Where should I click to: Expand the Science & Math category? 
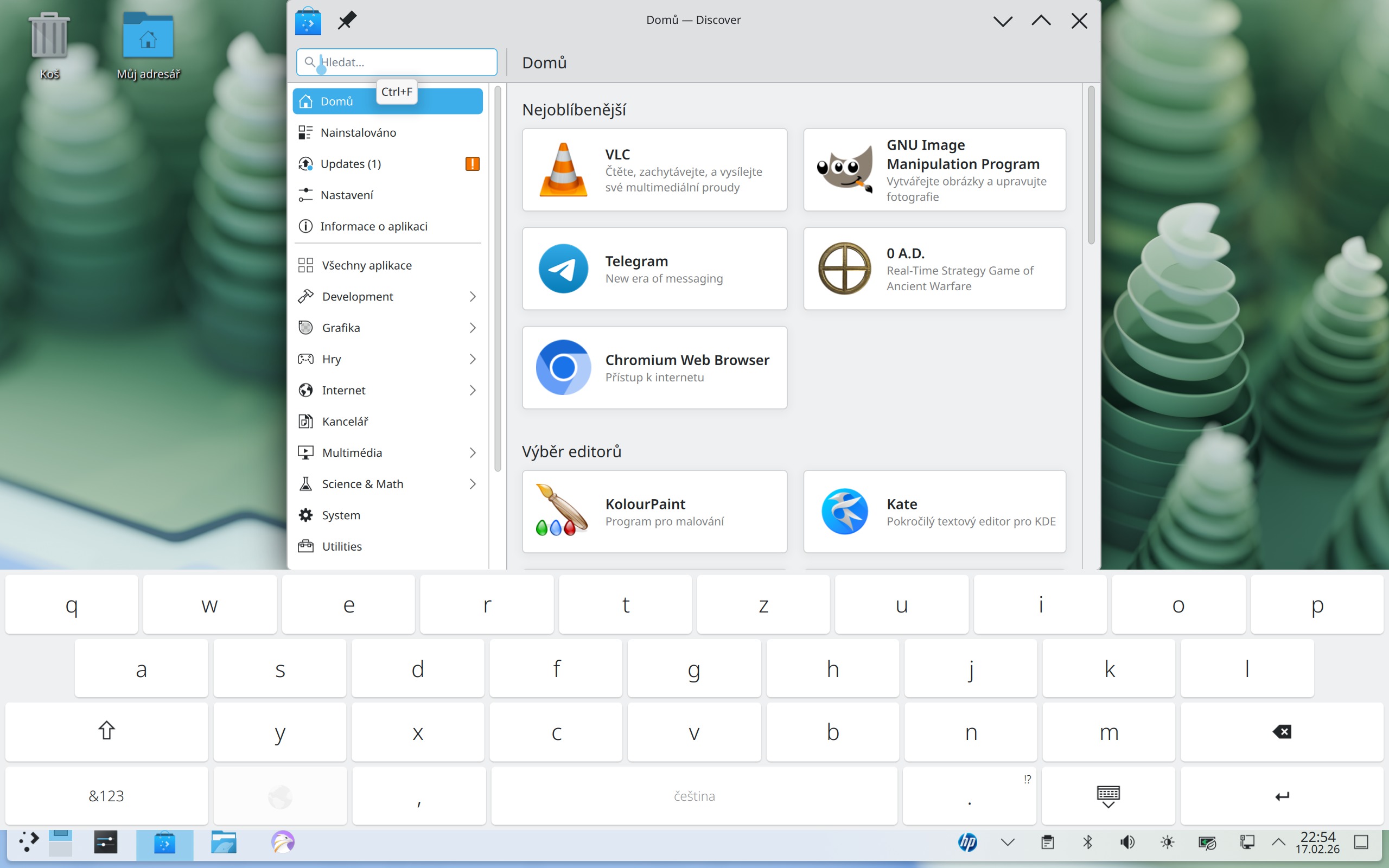pos(473,484)
